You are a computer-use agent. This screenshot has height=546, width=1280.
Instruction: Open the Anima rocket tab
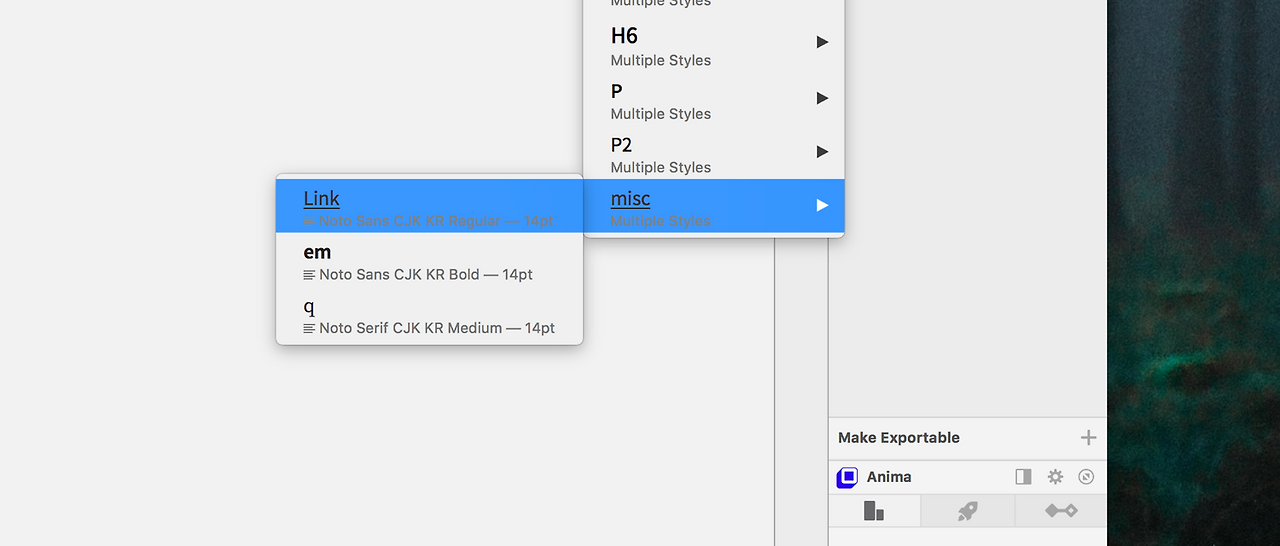(x=967, y=511)
